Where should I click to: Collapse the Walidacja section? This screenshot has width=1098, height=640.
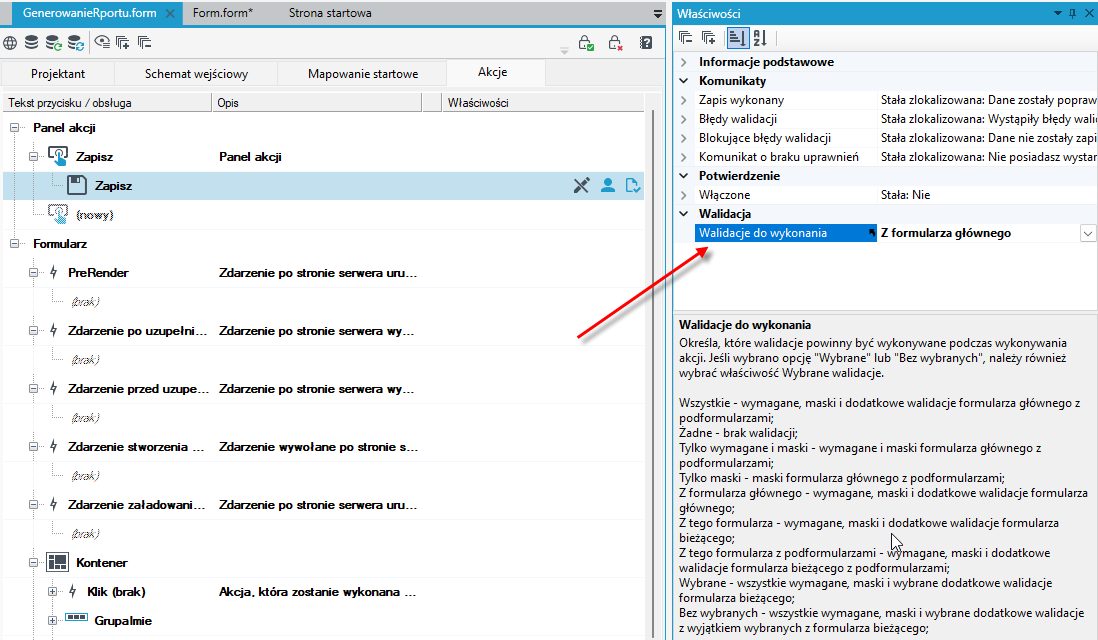(x=684, y=214)
